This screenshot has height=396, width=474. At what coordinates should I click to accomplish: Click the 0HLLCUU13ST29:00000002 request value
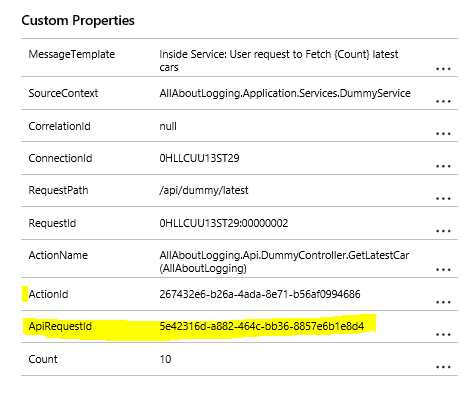224,223
